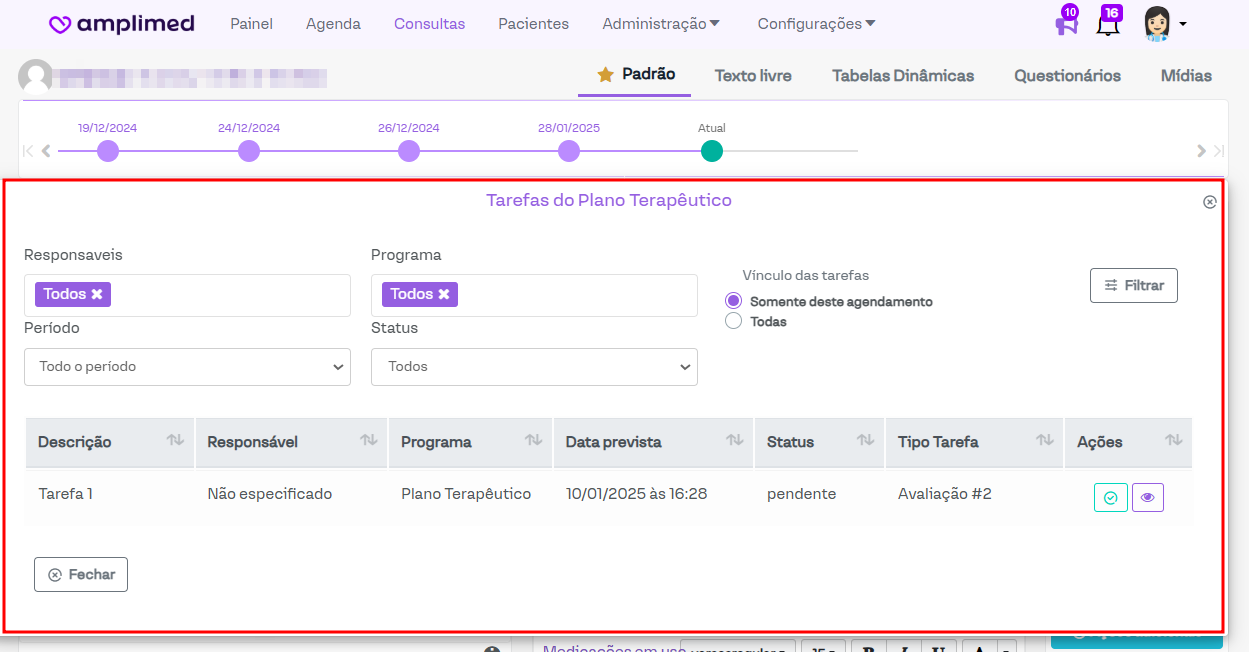The height and width of the screenshot is (652, 1249).
Task: Go to the next timeline page arrow
Action: coord(1201,151)
